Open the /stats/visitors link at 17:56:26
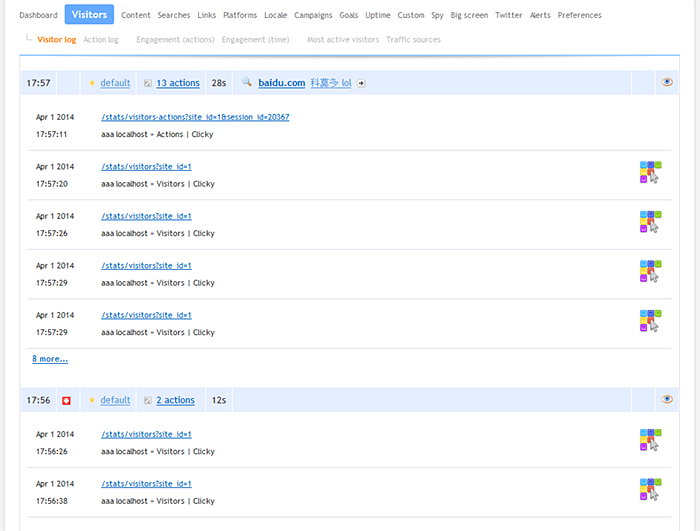700x531 pixels. coord(146,434)
